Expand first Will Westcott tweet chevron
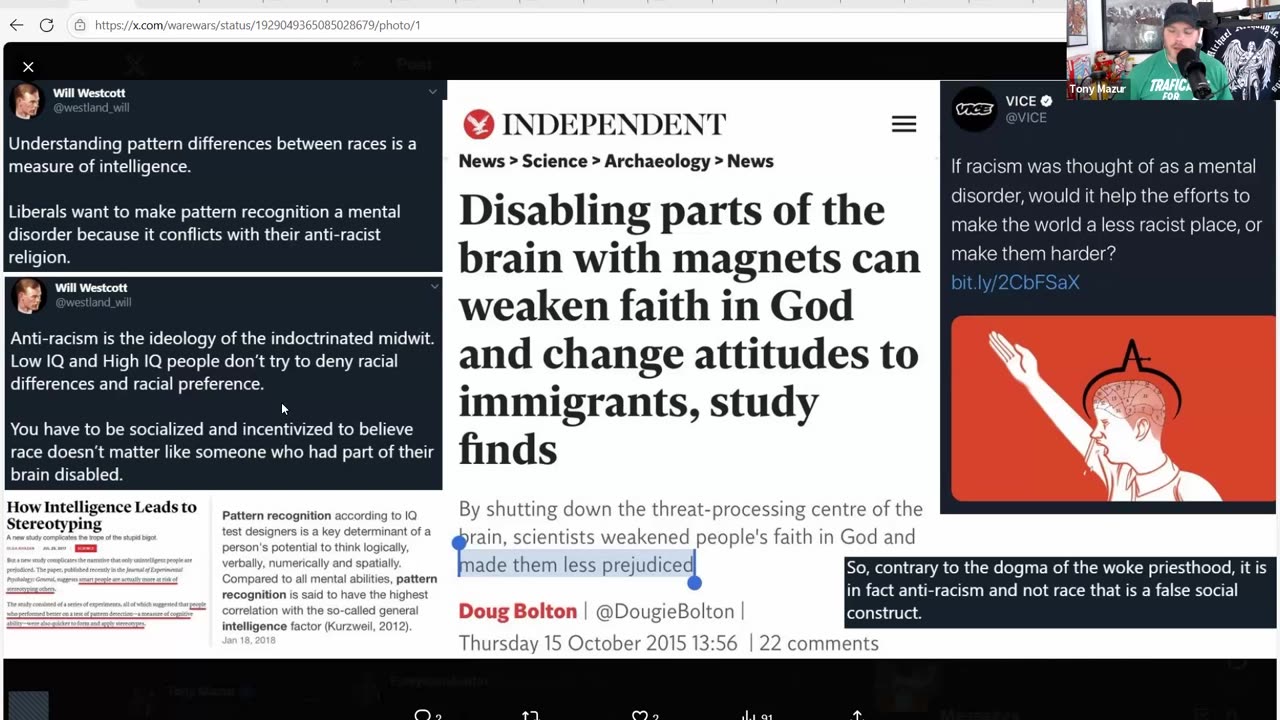Viewport: 1280px width, 720px height. tap(432, 92)
